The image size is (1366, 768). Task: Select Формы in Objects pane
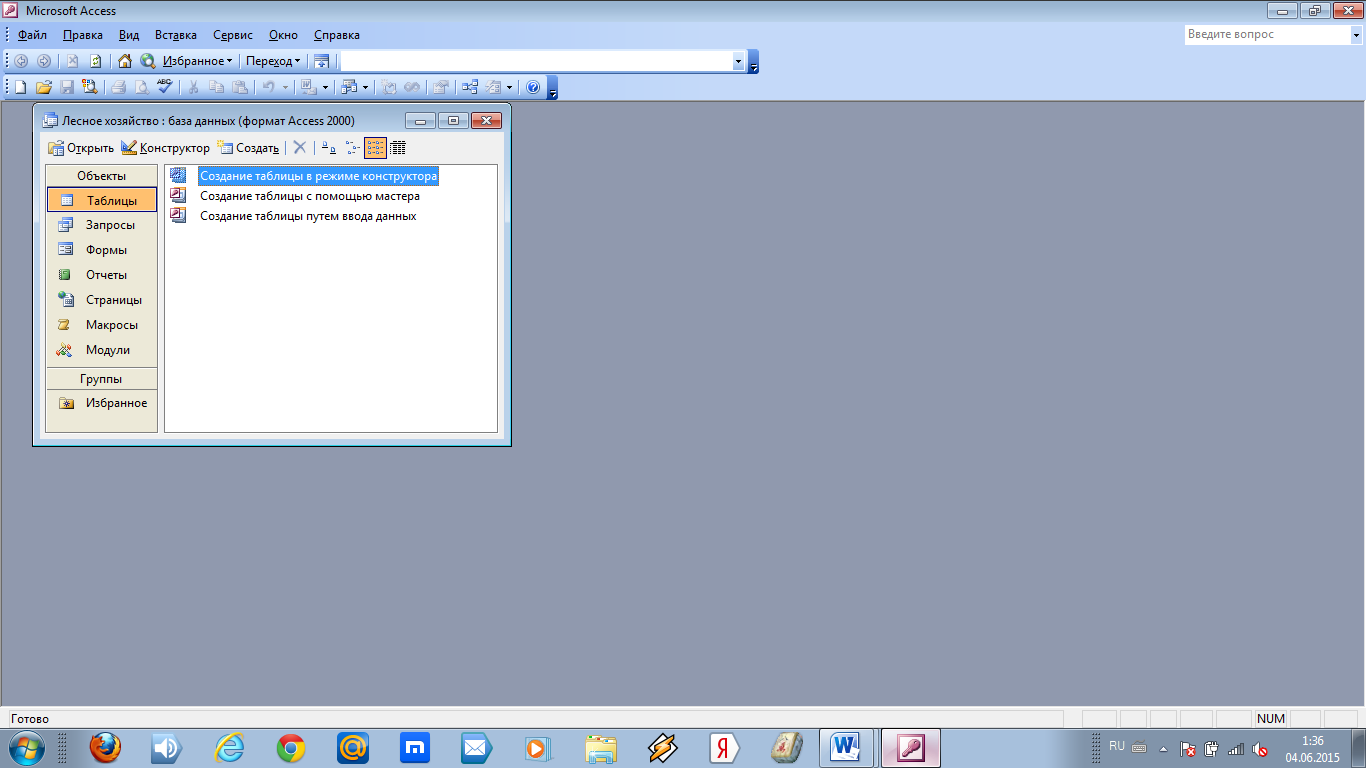pyautogui.click(x=102, y=250)
